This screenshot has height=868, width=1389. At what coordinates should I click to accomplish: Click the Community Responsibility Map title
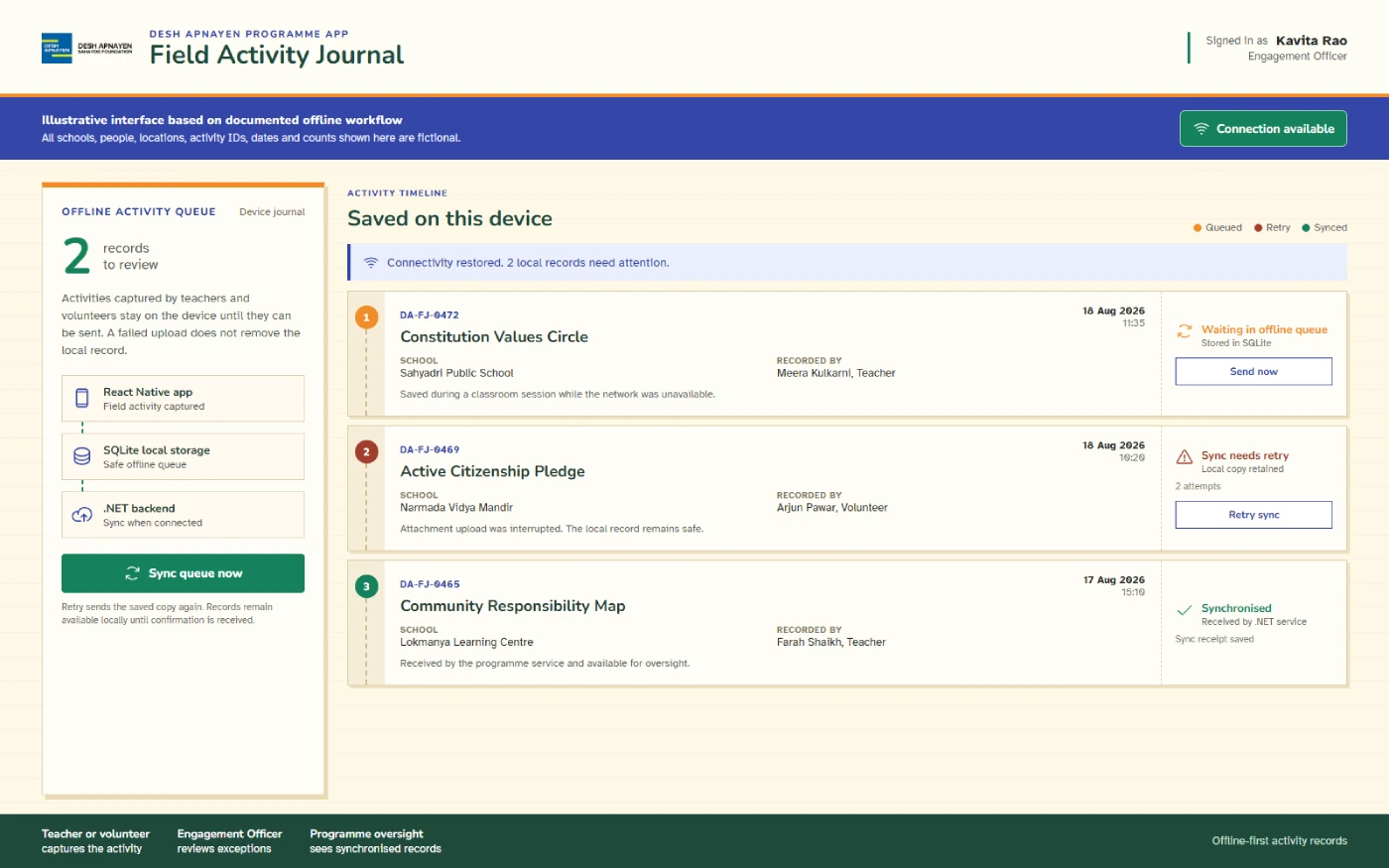(x=513, y=606)
